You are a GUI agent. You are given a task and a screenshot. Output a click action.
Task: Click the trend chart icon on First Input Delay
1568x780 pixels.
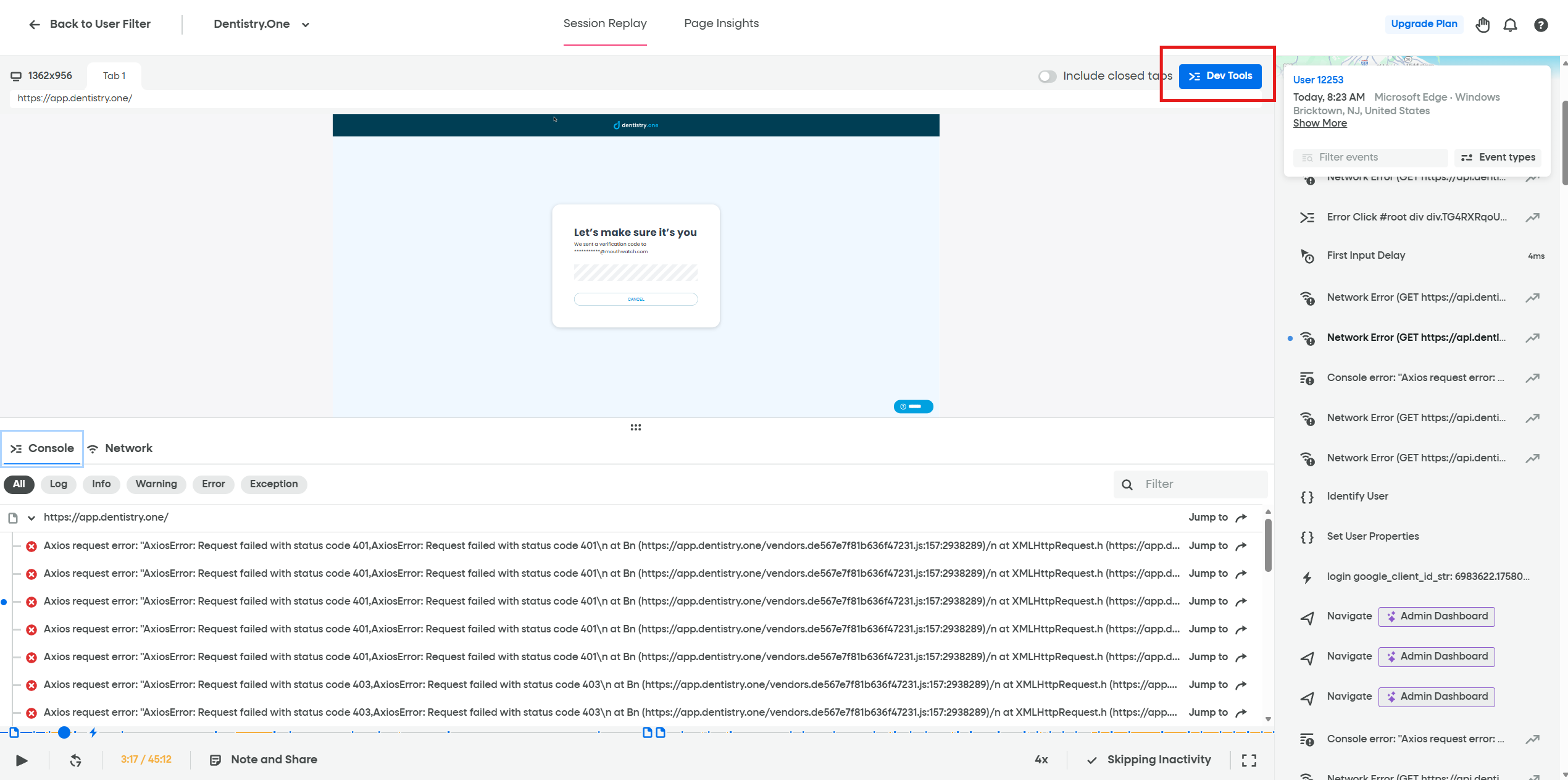pos(1533,256)
